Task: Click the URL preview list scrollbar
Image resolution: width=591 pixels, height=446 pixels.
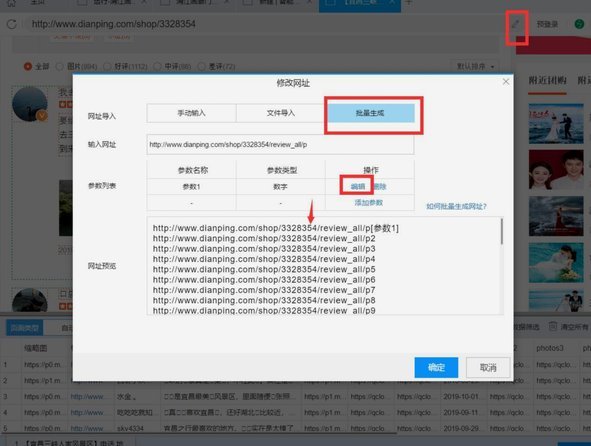Action: (x=502, y=231)
